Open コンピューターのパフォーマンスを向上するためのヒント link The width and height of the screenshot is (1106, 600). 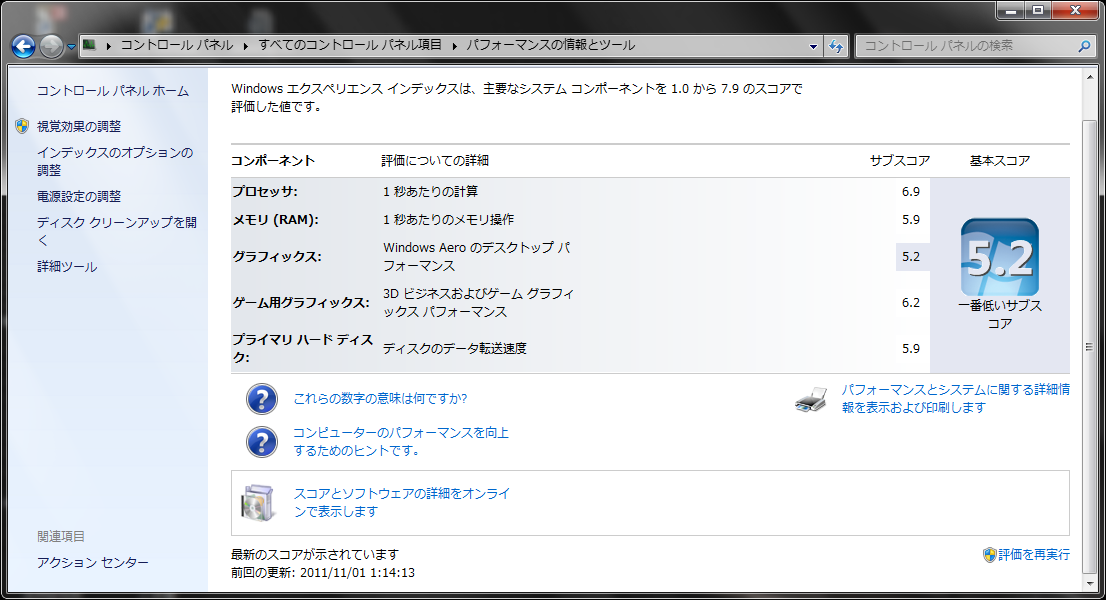[401, 441]
